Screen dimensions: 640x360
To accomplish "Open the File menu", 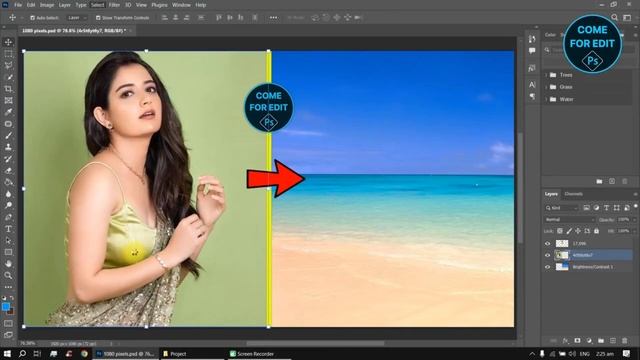I will [x=18, y=5].
